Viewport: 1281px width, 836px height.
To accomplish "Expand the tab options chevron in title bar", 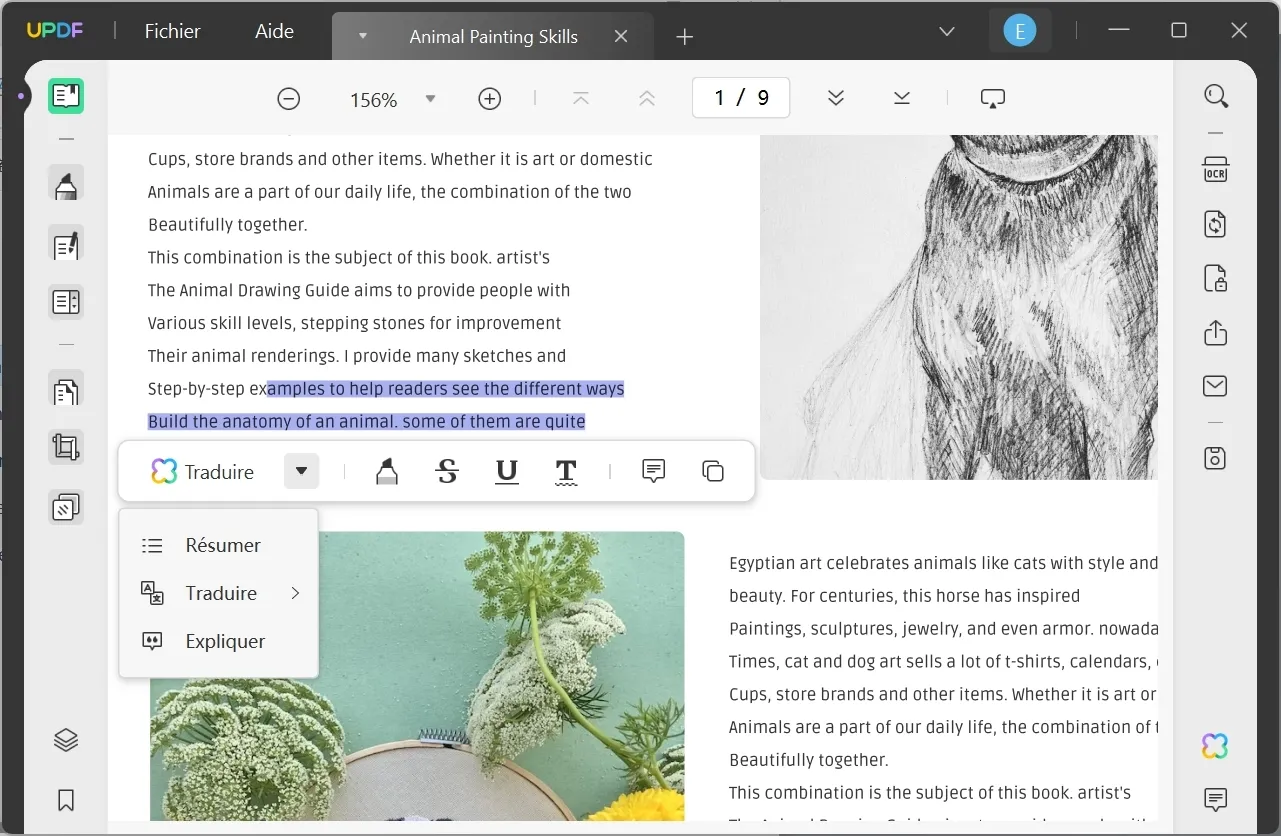I will 947,32.
